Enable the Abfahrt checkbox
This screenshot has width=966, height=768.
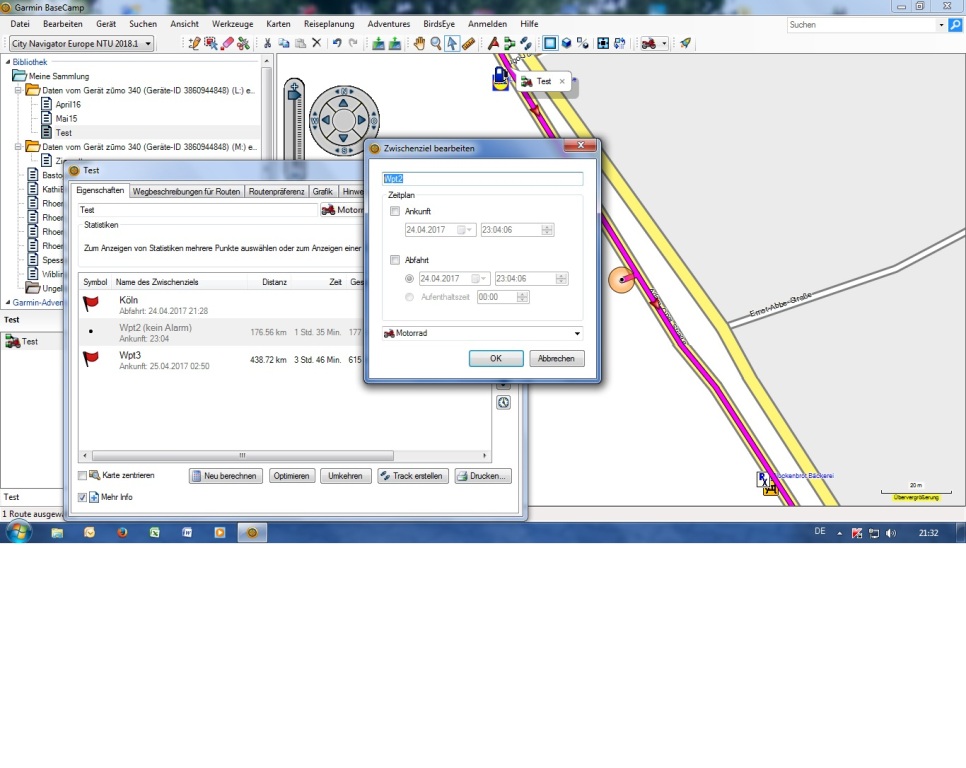pos(395,260)
